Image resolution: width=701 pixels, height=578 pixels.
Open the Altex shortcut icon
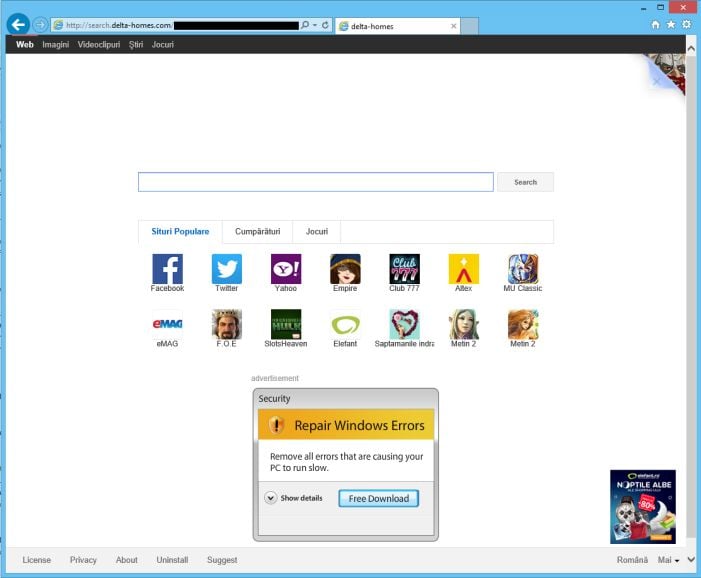click(x=464, y=269)
